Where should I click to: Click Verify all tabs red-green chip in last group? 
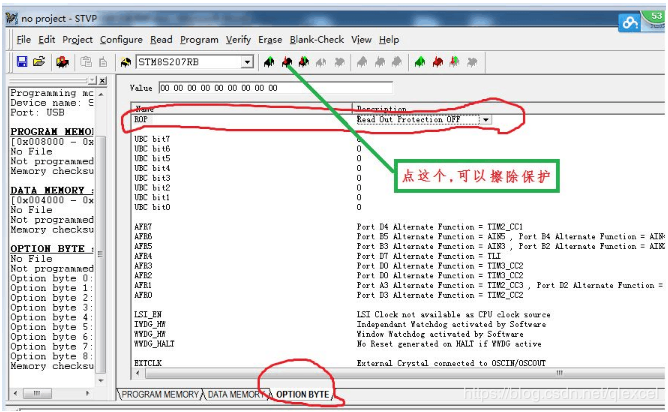coord(455,62)
